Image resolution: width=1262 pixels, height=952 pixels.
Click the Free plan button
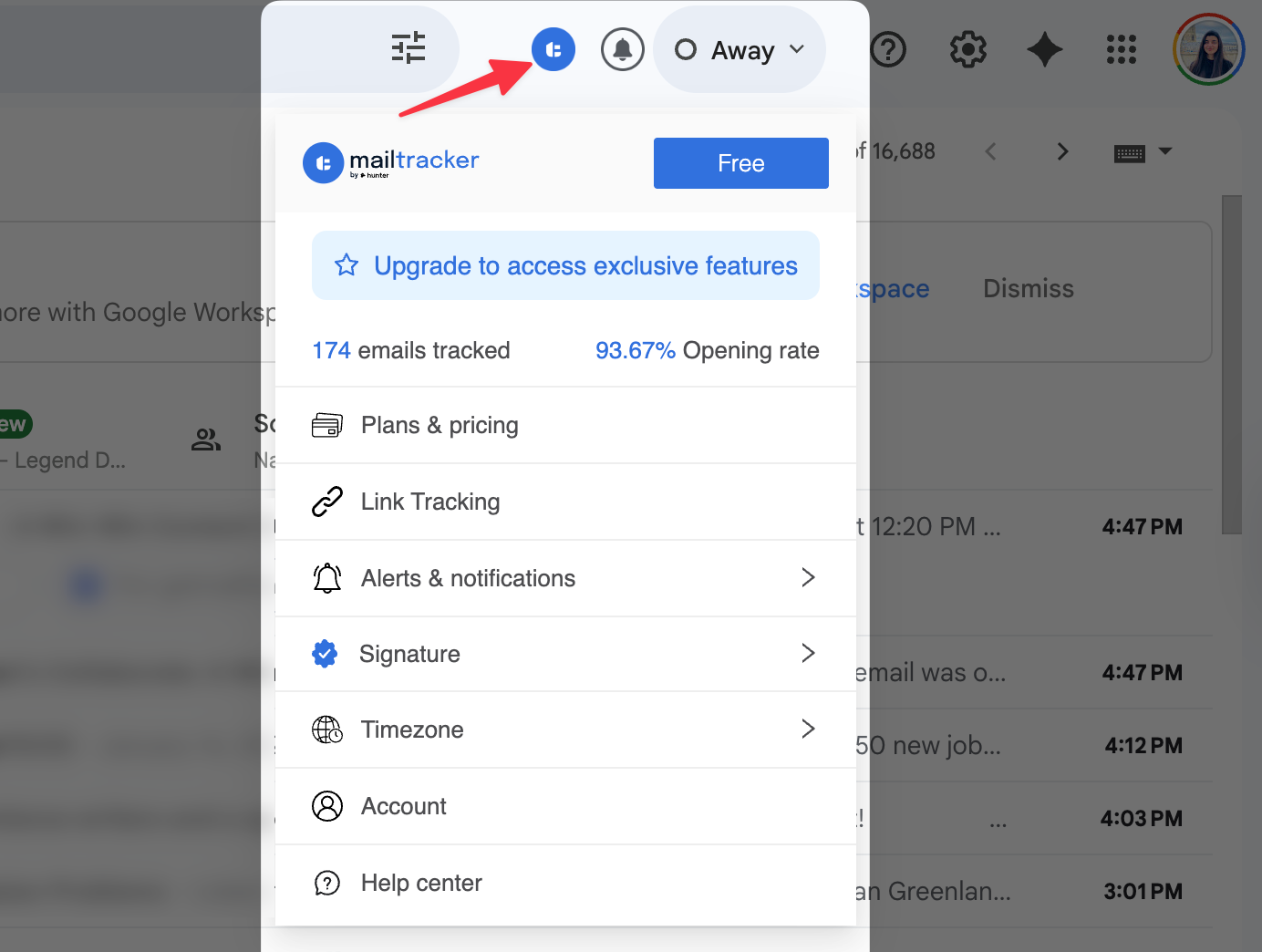click(x=740, y=162)
